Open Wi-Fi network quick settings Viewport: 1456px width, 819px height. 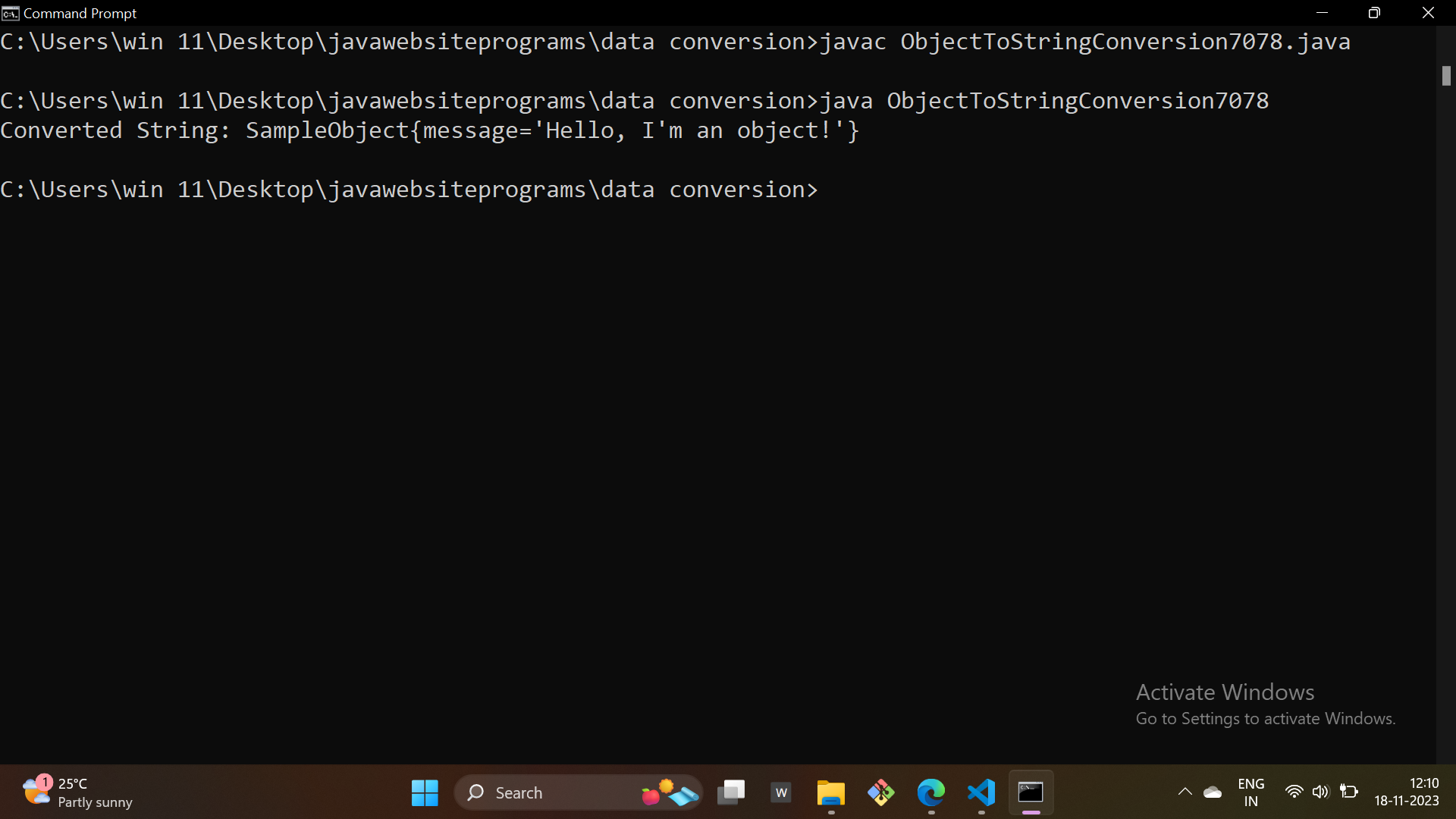(1294, 792)
